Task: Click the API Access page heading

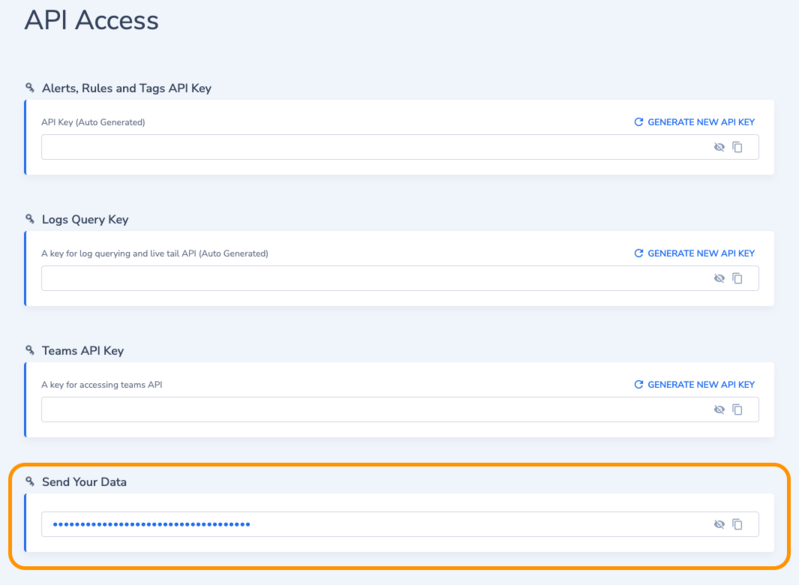Action: (x=91, y=20)
